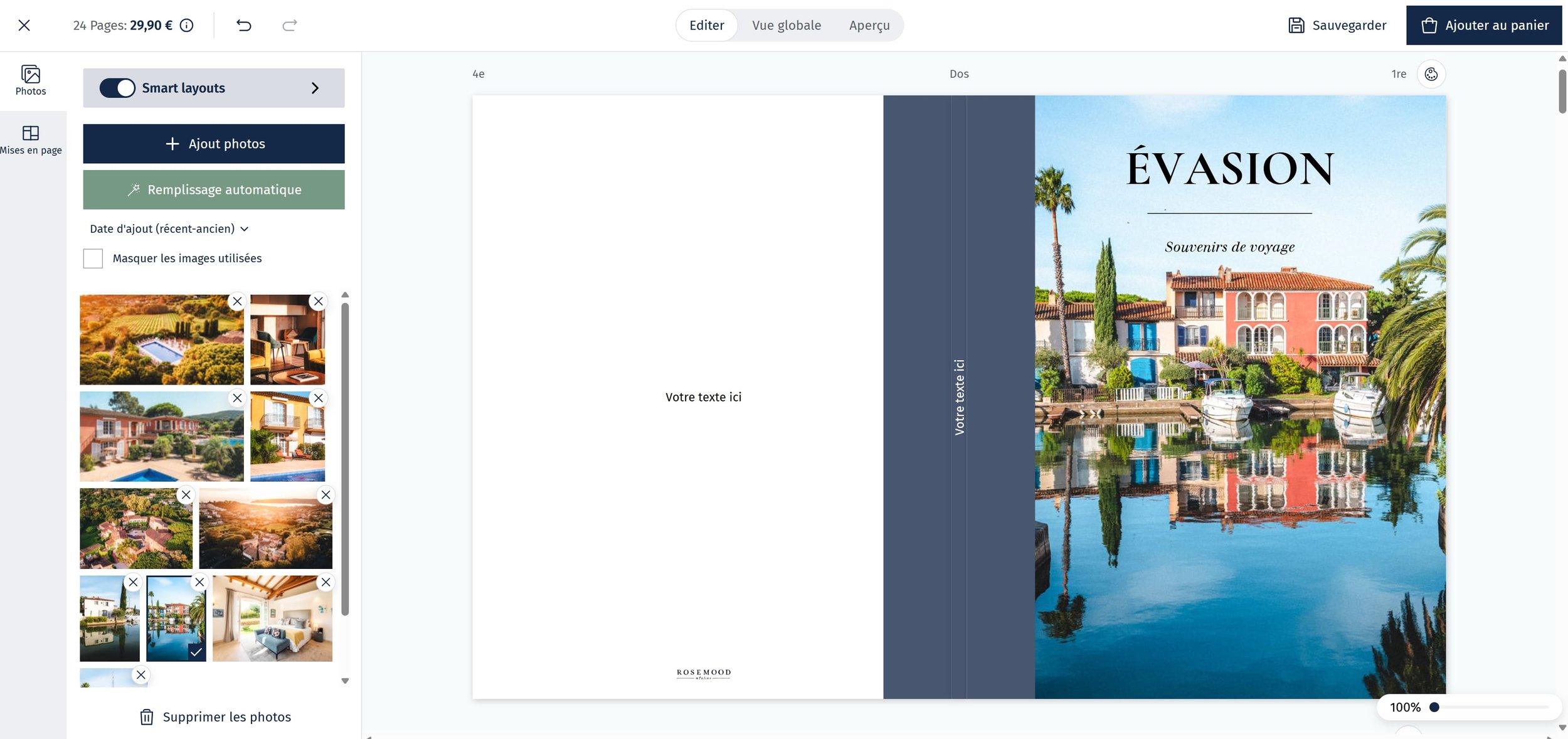Undo the last change
1568x739 pixels.
coord(245,25)
